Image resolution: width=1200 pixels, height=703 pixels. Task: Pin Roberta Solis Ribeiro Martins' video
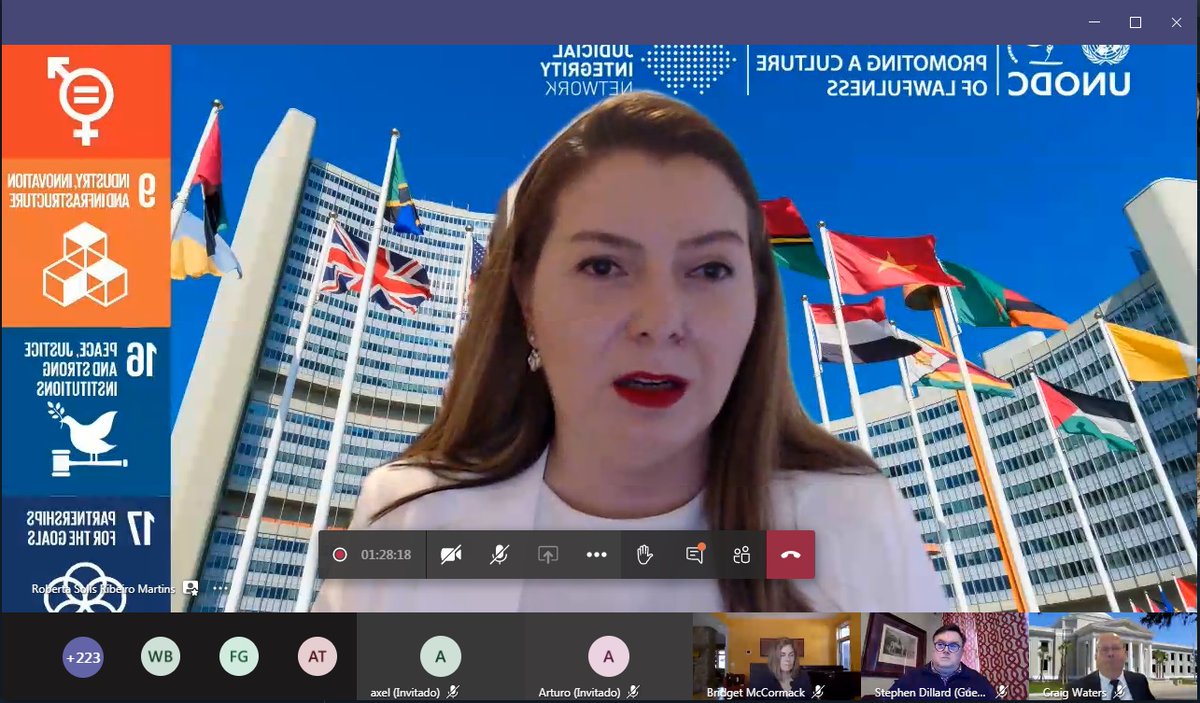pyautogui.click(x=191, y=589)
